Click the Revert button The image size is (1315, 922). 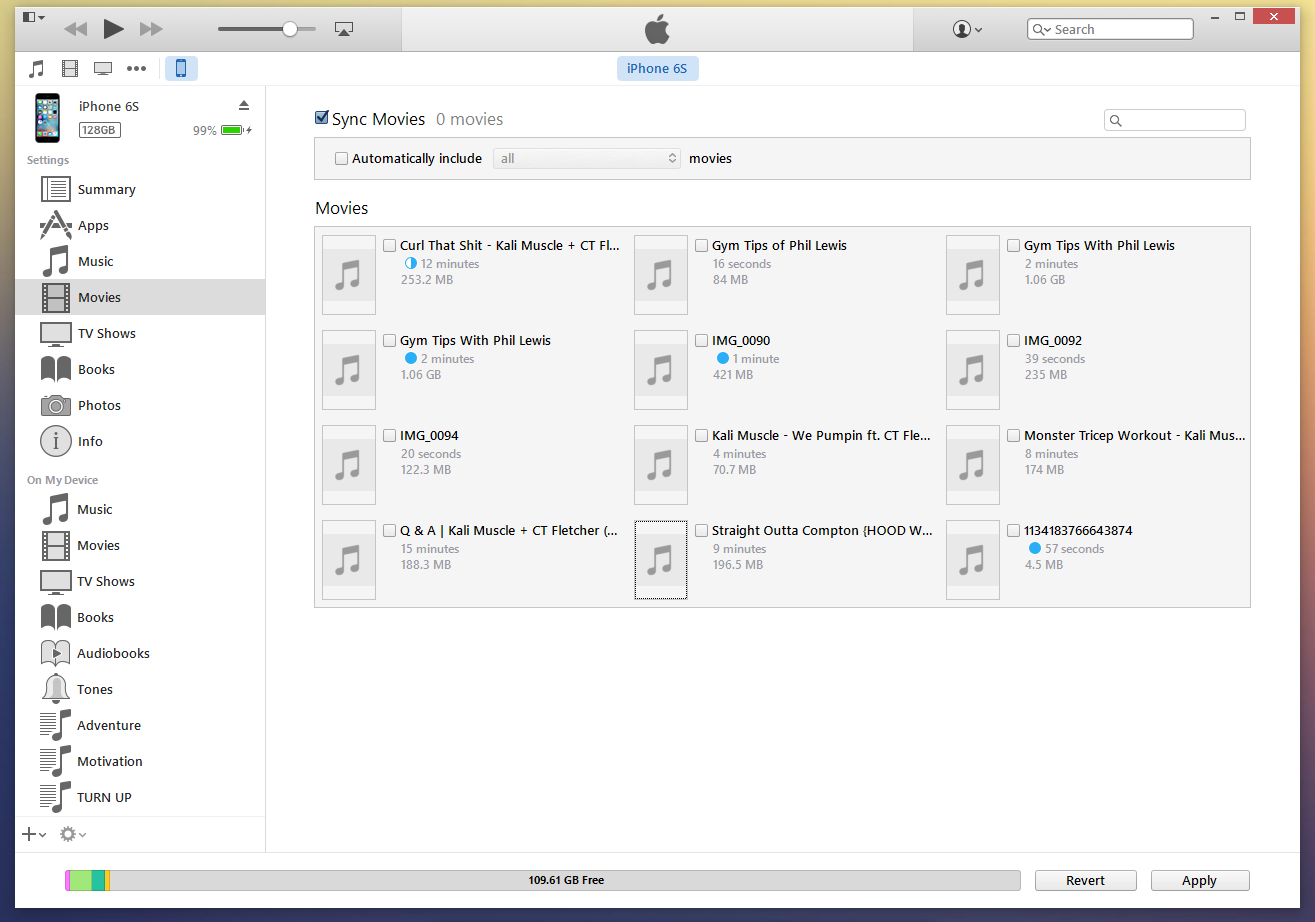click(1085, 880)
